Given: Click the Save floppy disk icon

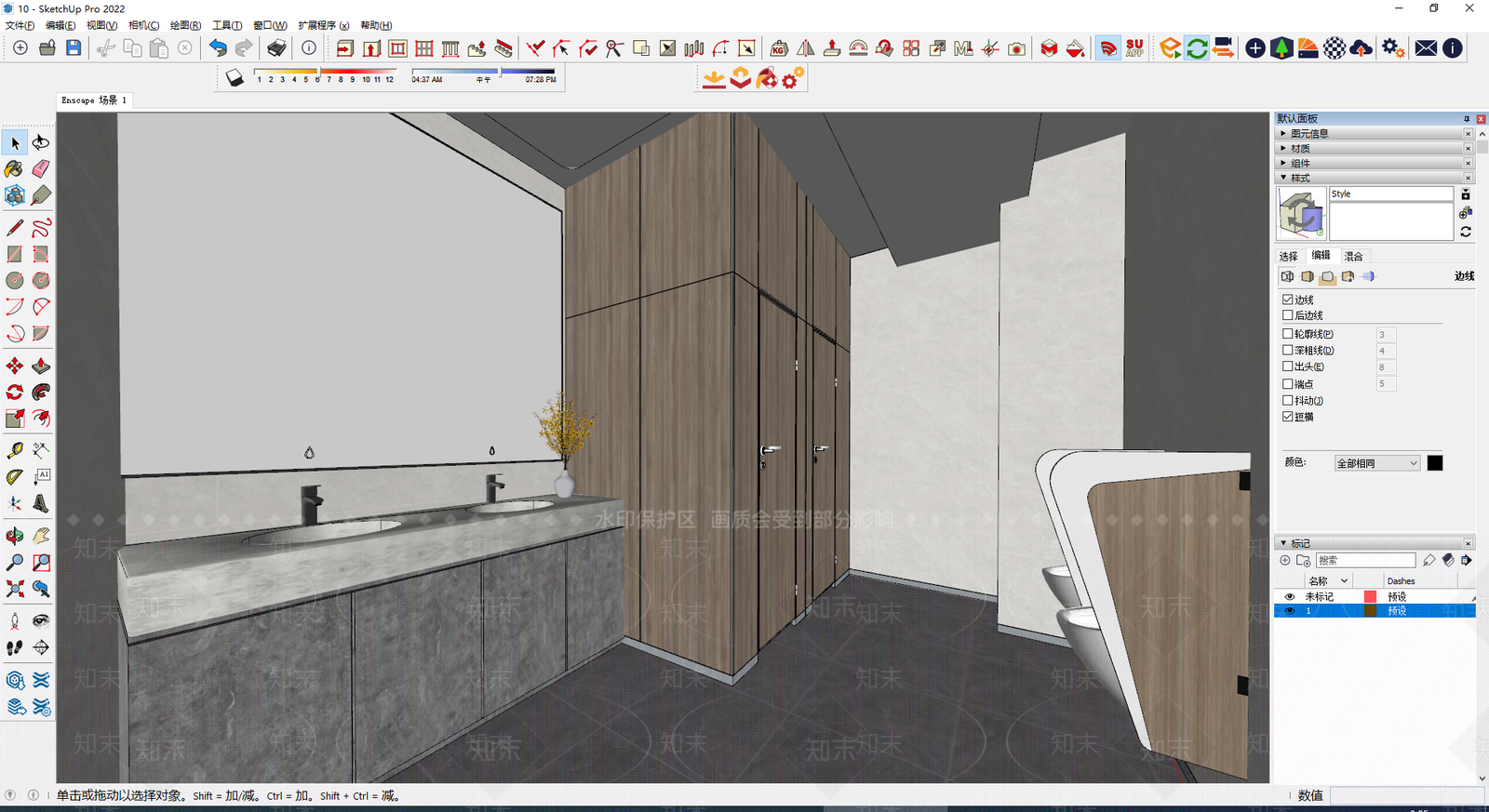Looking at the screenshot, I should pos(74,48).
